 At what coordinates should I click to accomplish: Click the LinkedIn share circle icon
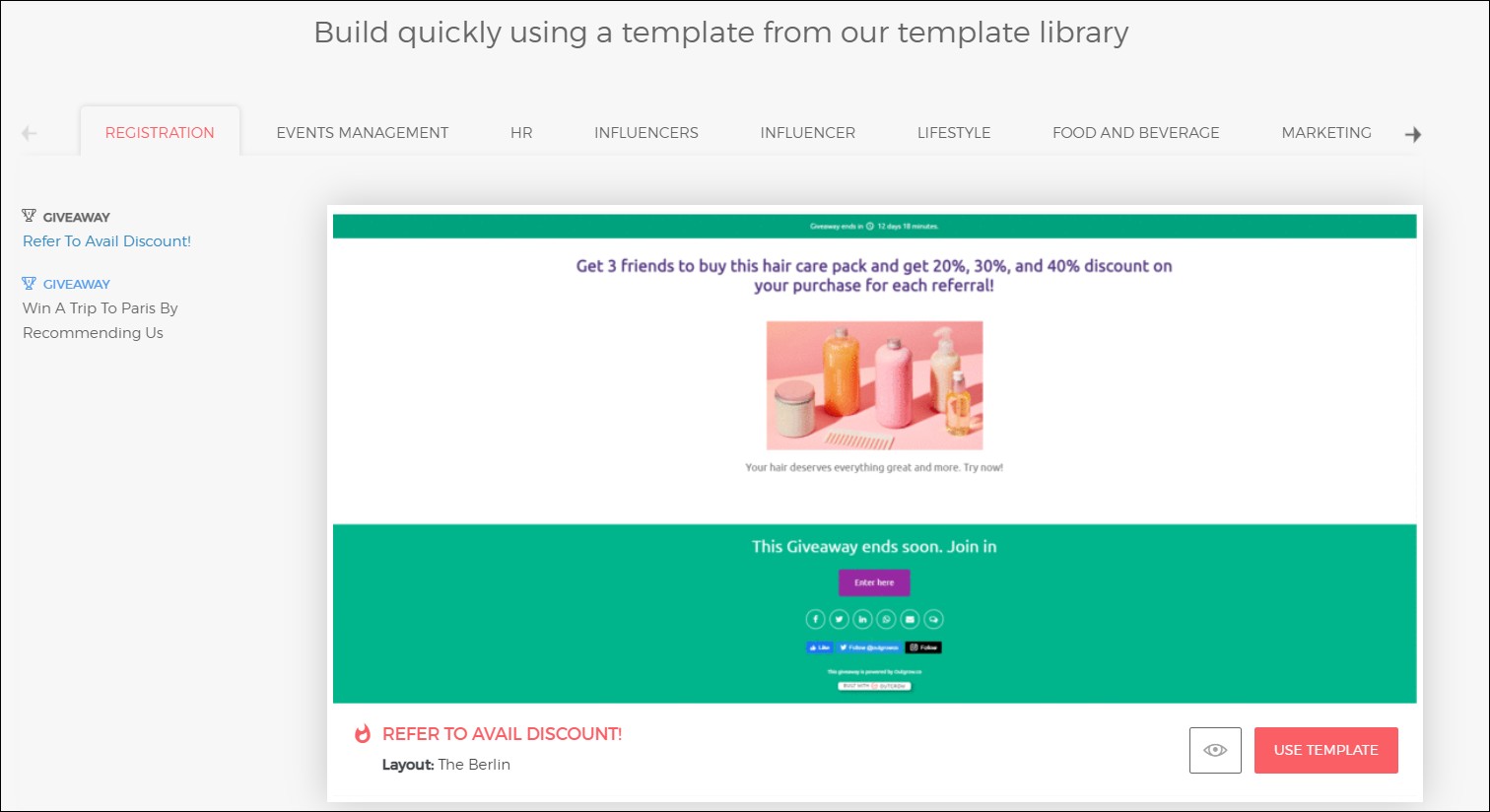[862, 619]
